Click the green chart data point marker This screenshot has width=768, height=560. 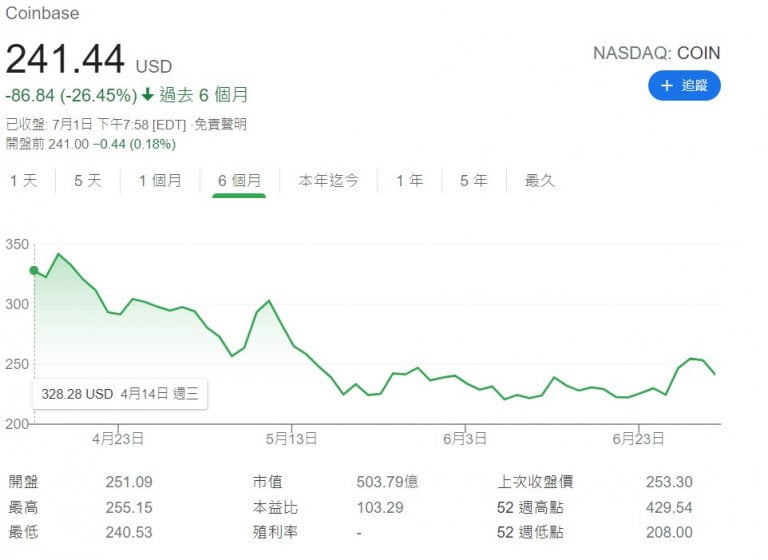click(x=34, y=270)
